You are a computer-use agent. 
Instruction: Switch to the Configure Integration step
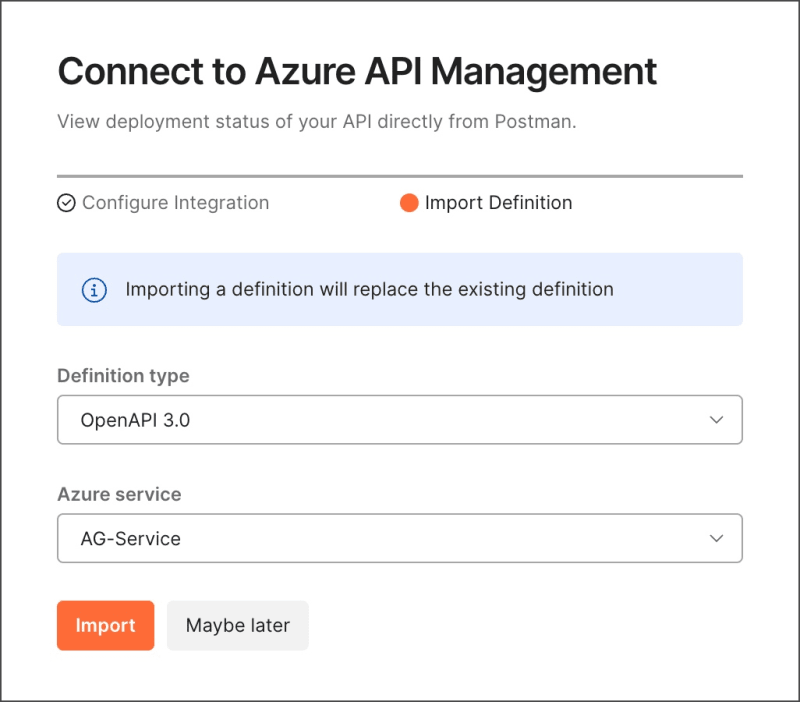175,202
